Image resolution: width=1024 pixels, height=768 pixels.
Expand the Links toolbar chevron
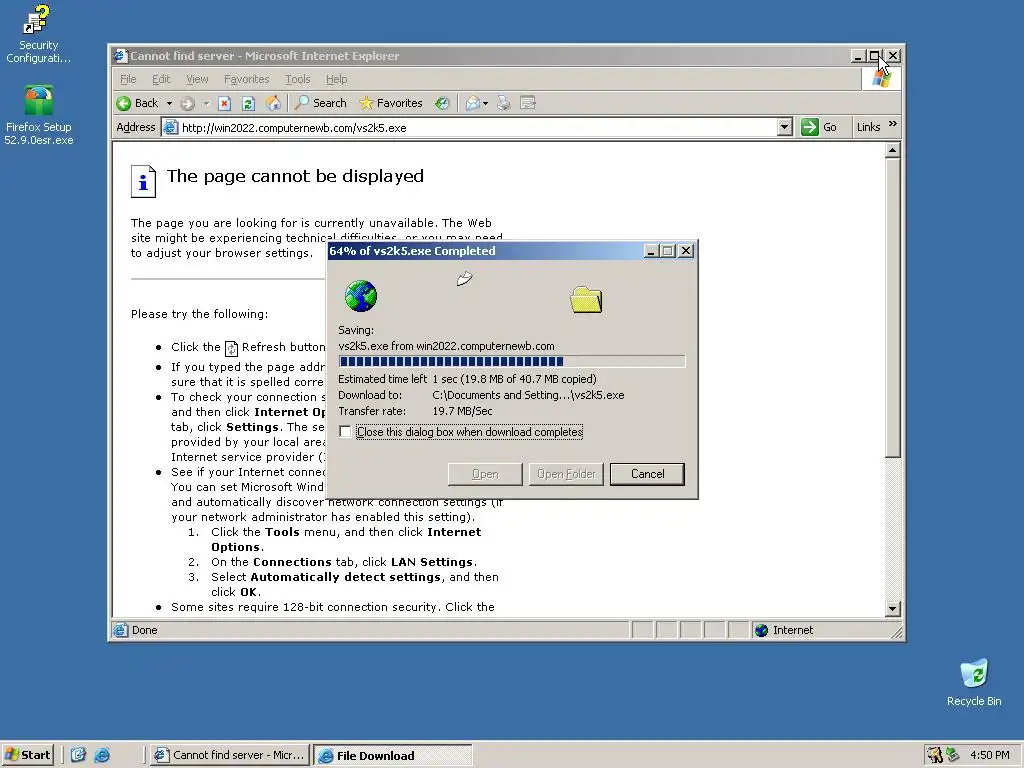pyautogui.click(x=893, y=123)
